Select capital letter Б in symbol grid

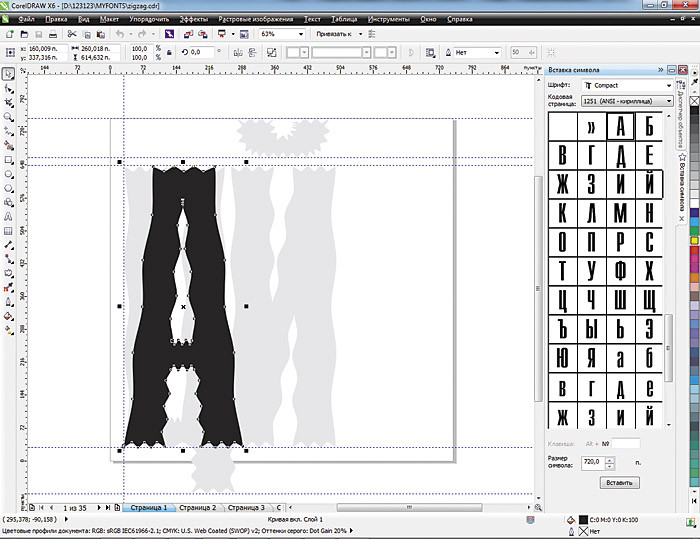pos(649,127)
